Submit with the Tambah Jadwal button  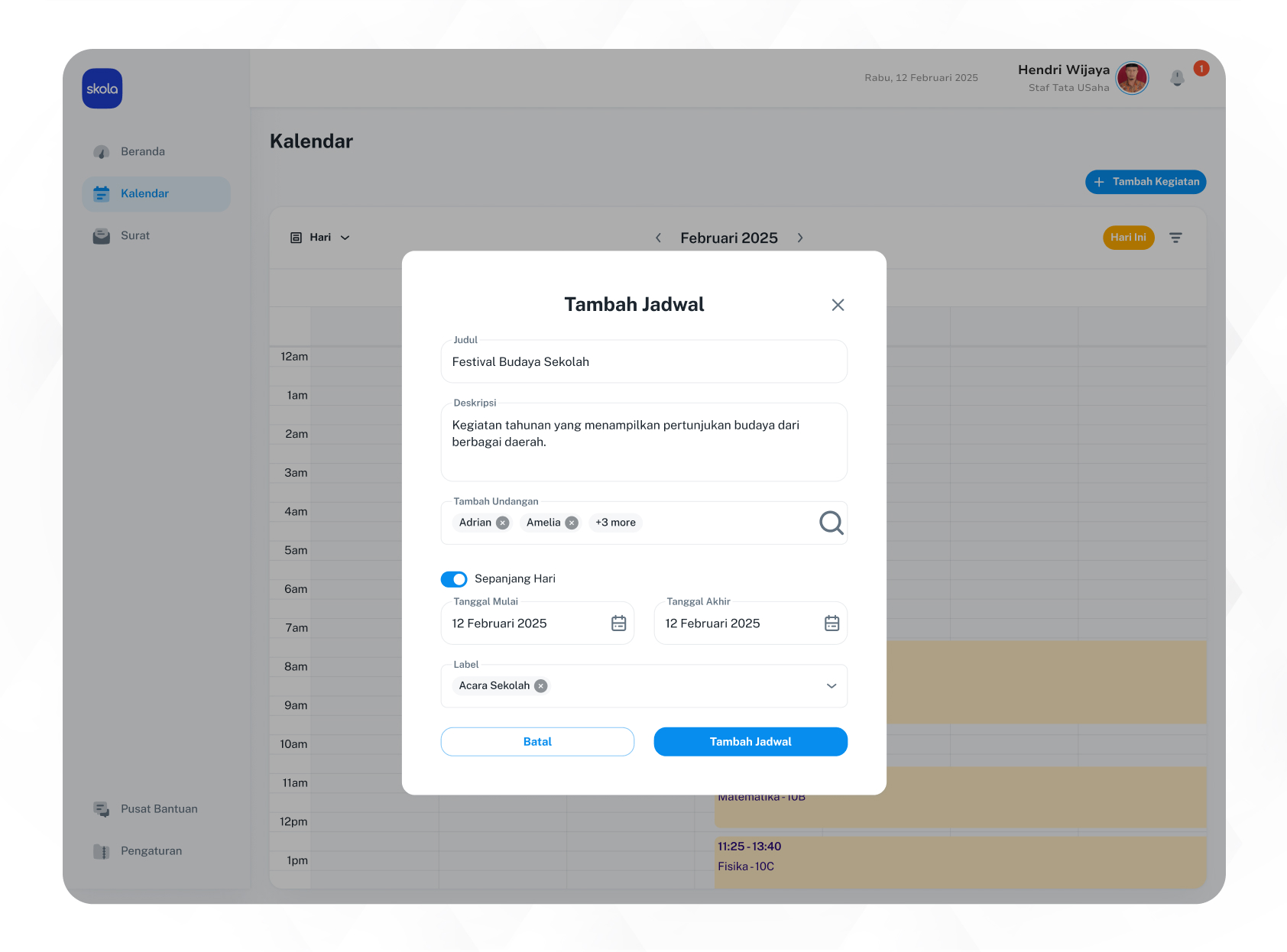coord(750,742)
